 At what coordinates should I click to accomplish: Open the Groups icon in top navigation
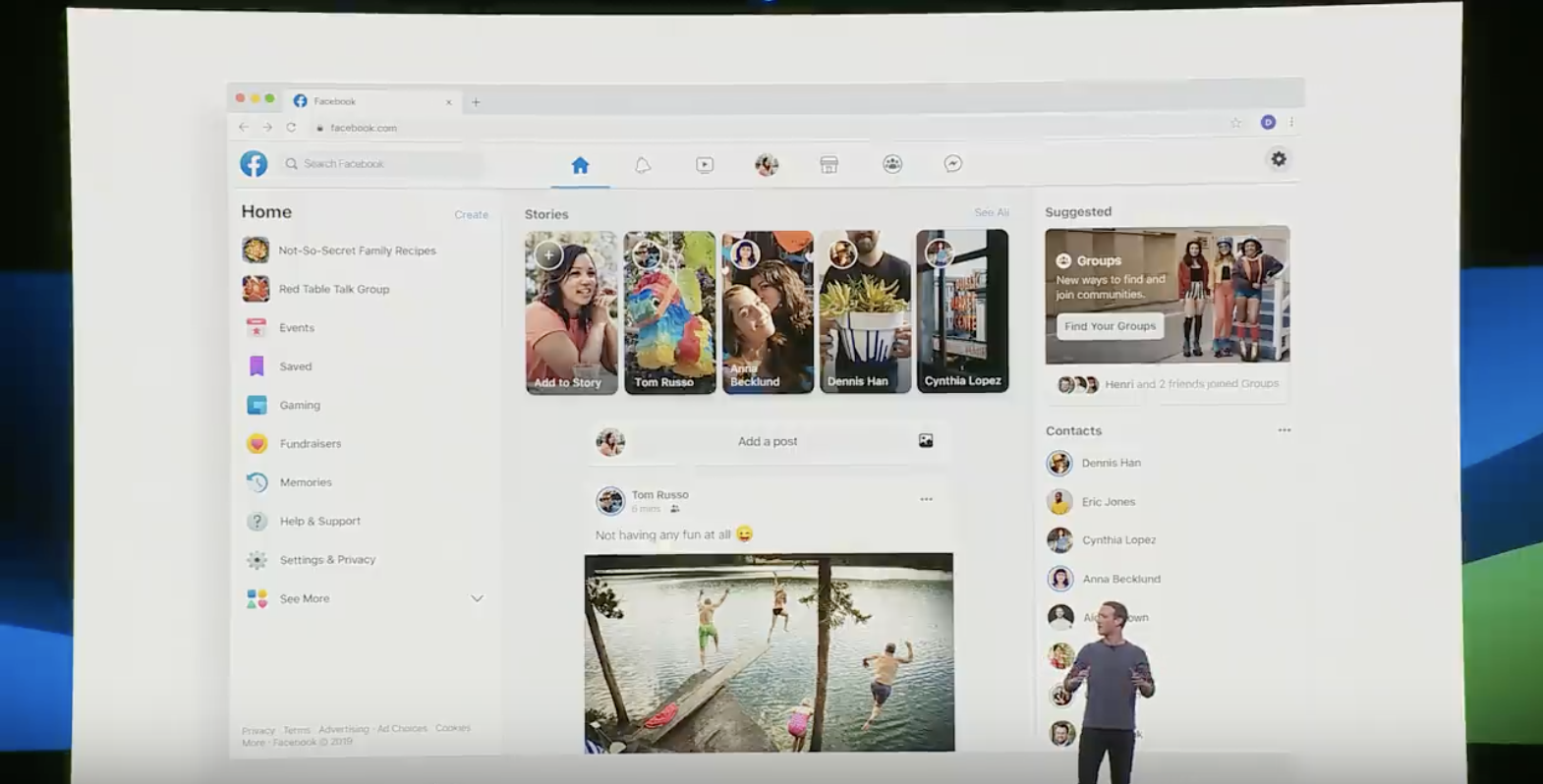[891, 164]
